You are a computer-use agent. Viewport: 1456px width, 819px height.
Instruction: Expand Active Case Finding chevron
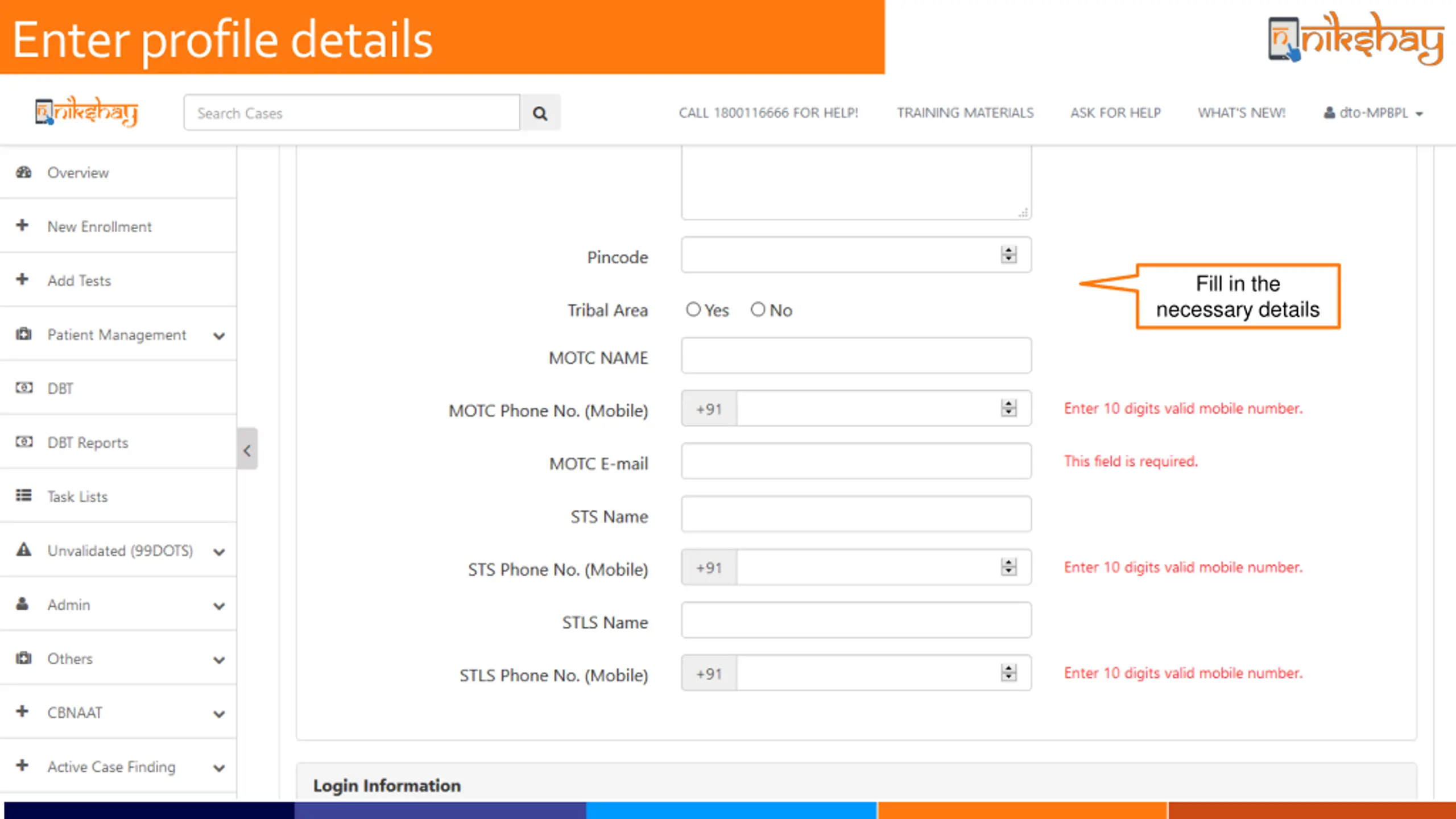(219, 768)
